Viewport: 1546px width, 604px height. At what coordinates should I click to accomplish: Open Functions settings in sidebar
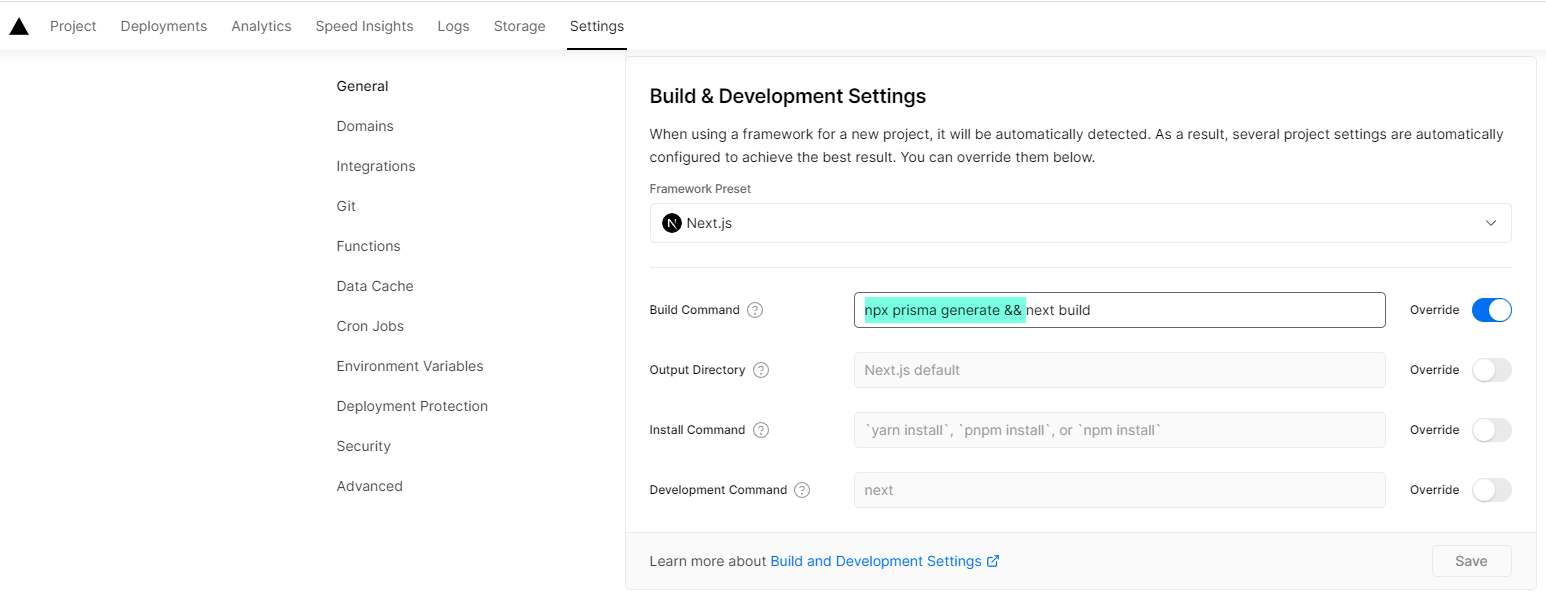point(368,246)
